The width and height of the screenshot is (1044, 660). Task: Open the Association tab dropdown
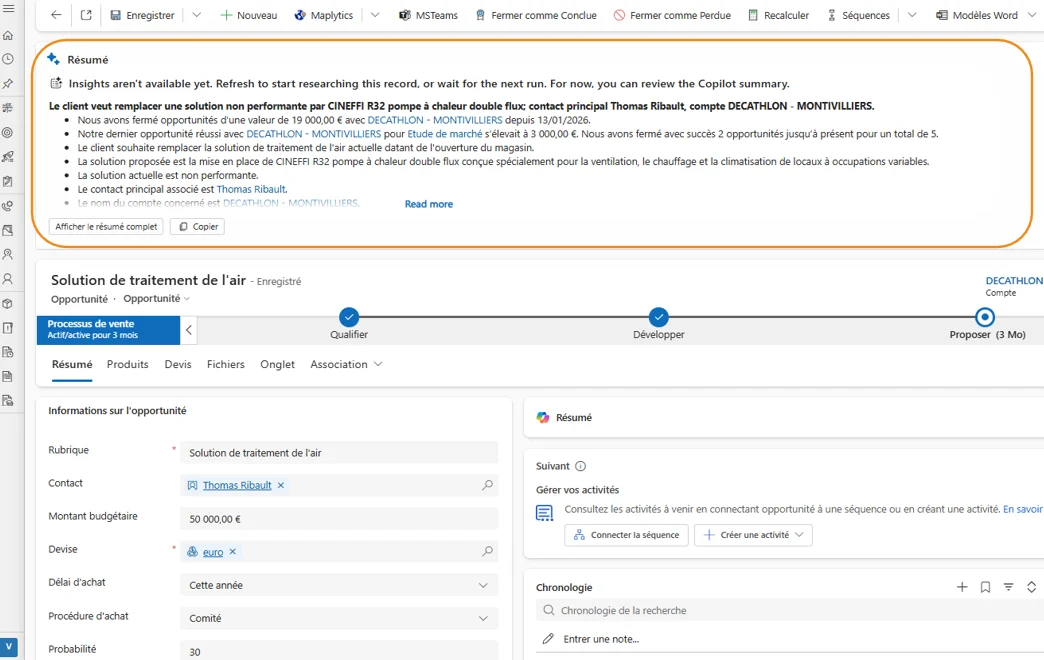pyautogui.click(x=346, y=364)
